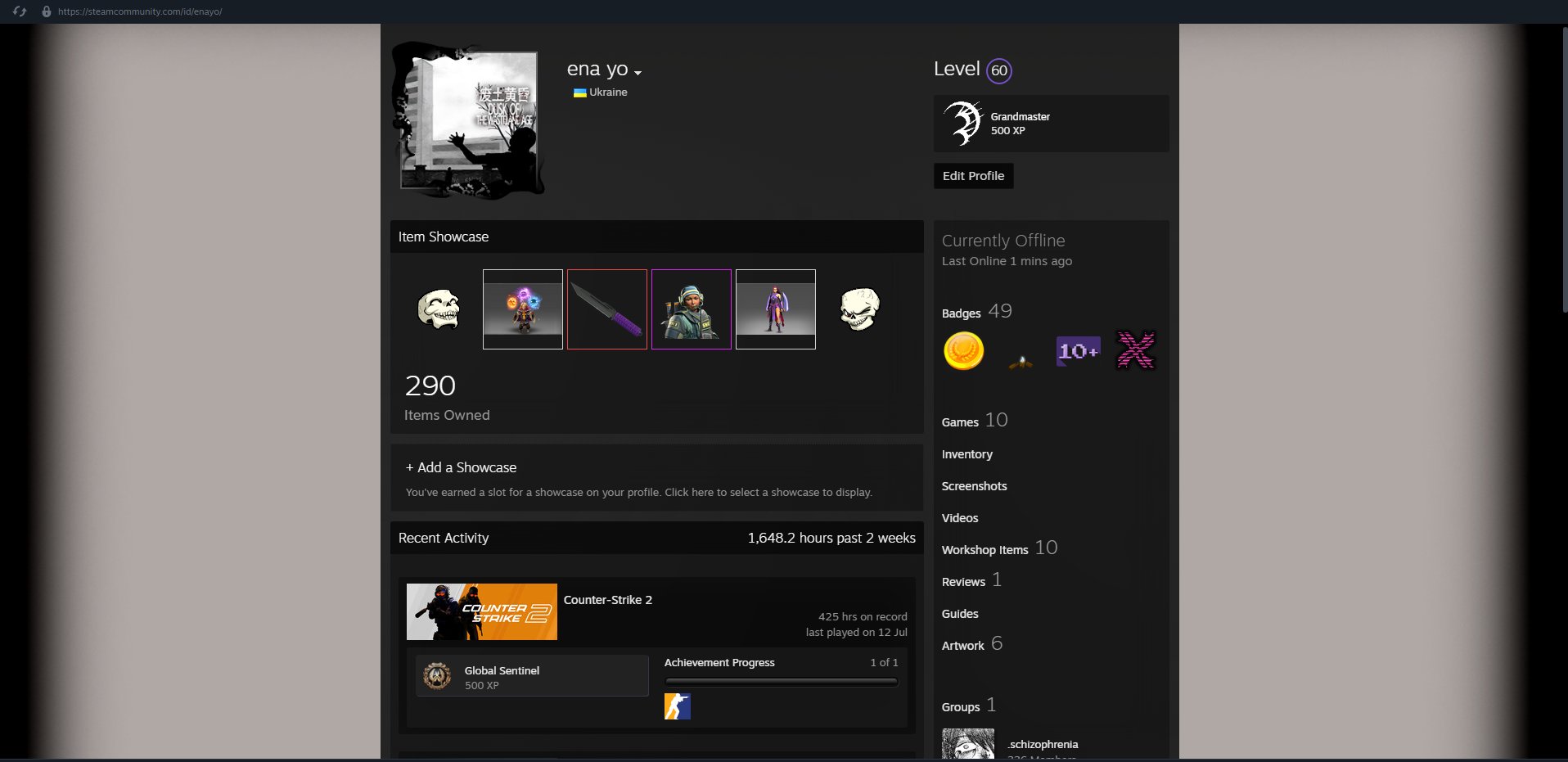Click + Add a Showcase

(x=462, y=467)
